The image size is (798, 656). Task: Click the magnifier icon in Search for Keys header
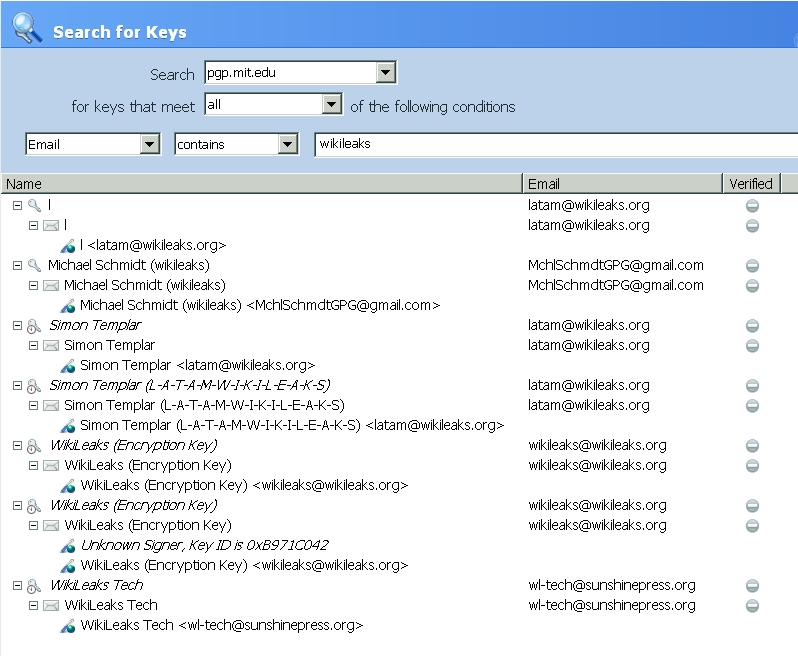(26, 27)
